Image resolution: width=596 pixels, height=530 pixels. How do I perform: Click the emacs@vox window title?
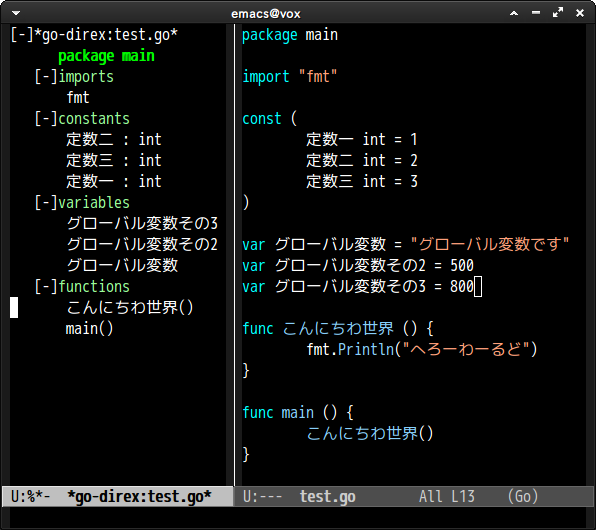[x=266, y=14]
